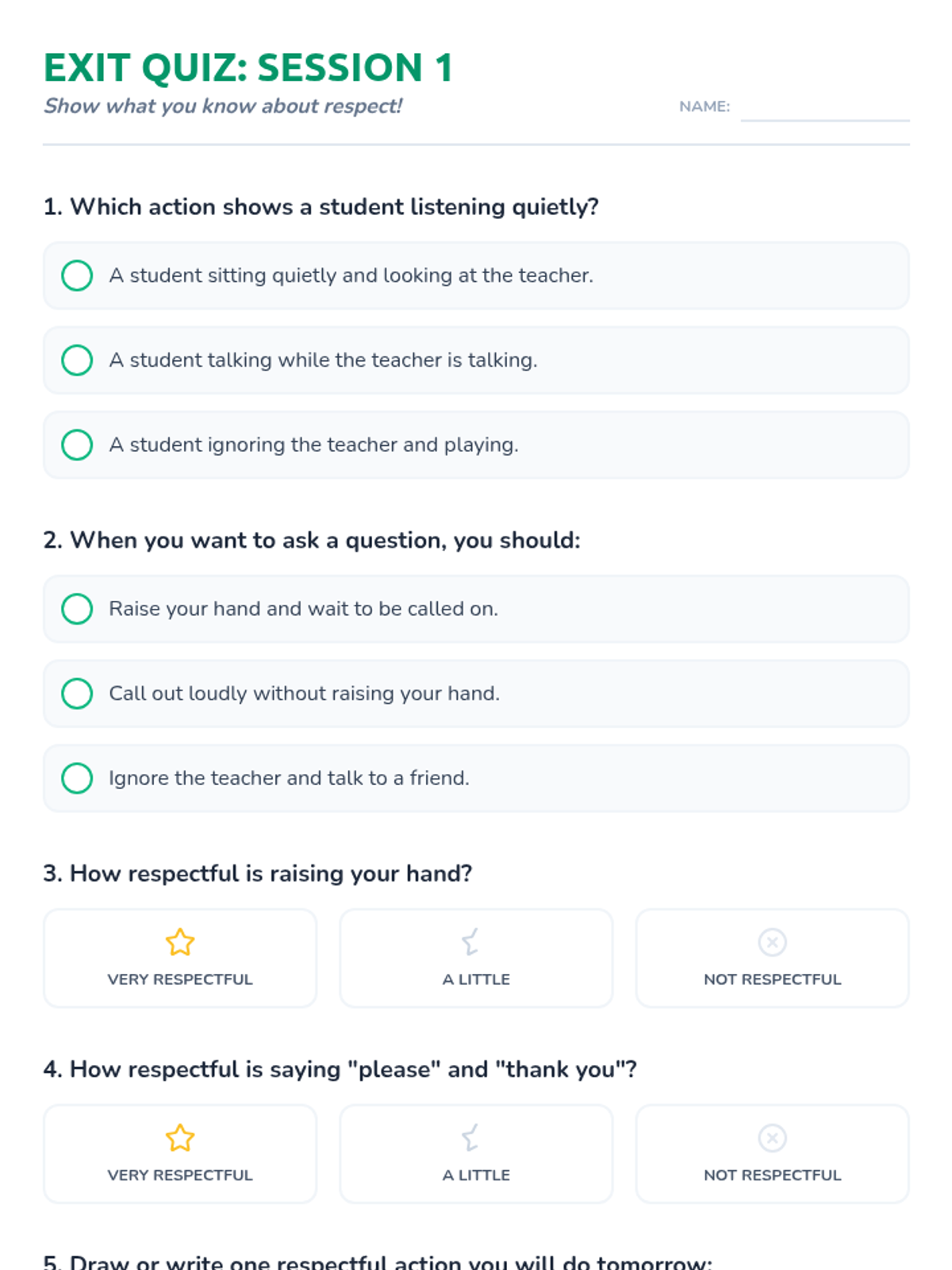This screenshot has height=1270, width=952.
Task: Click the star icon under question 3
Action: coord(180,942)
